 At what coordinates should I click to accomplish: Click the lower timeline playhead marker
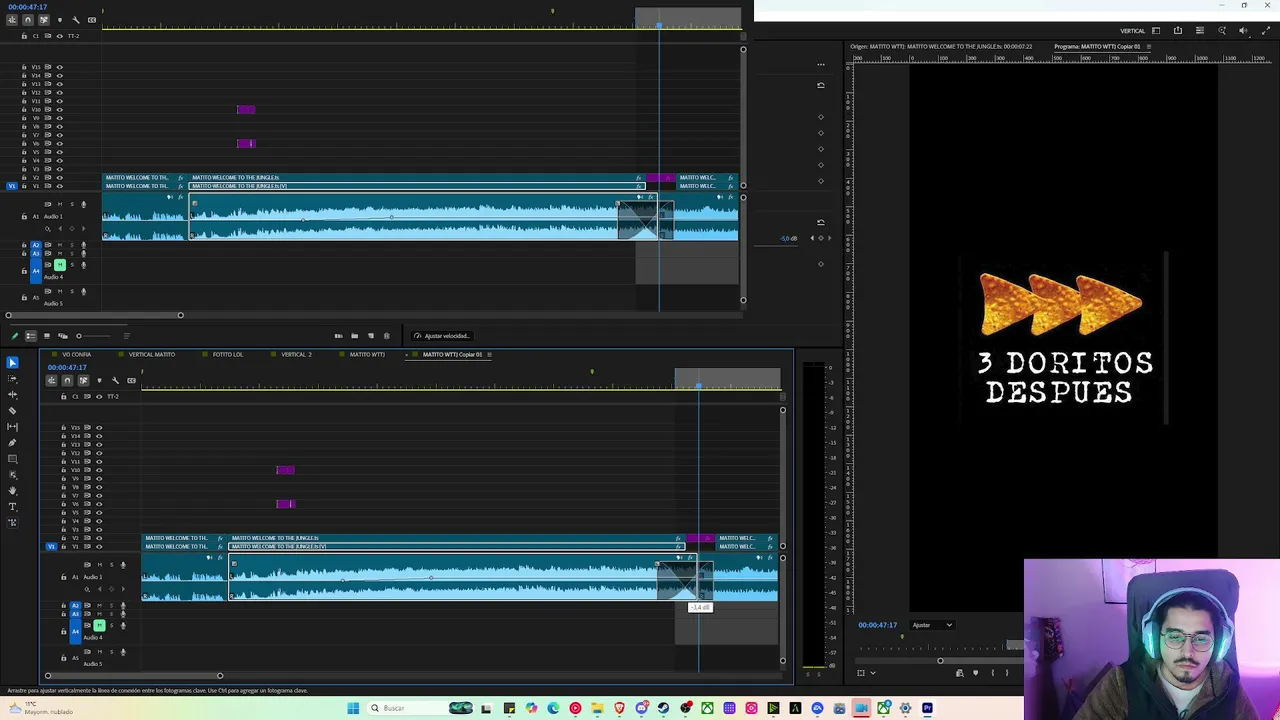698,385
